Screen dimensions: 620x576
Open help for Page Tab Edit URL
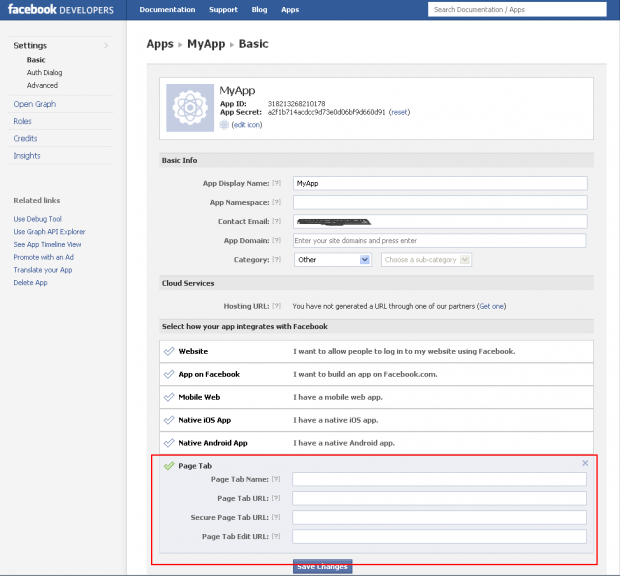(x=276, y=536)
